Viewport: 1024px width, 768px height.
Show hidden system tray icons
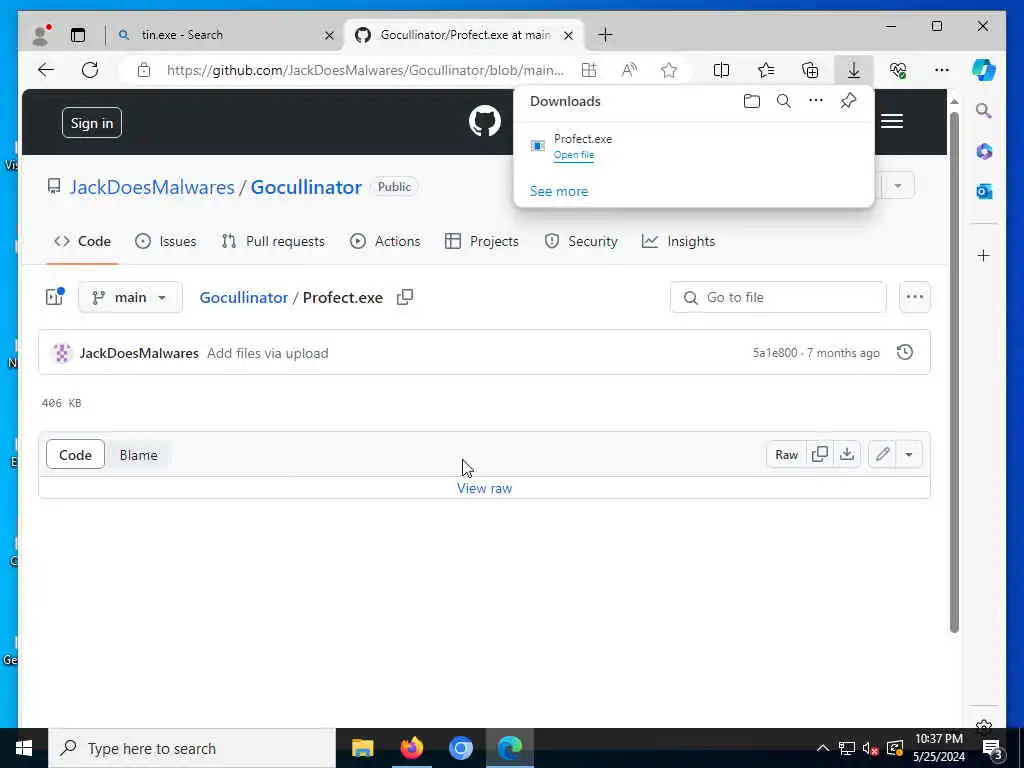[823, 748]
